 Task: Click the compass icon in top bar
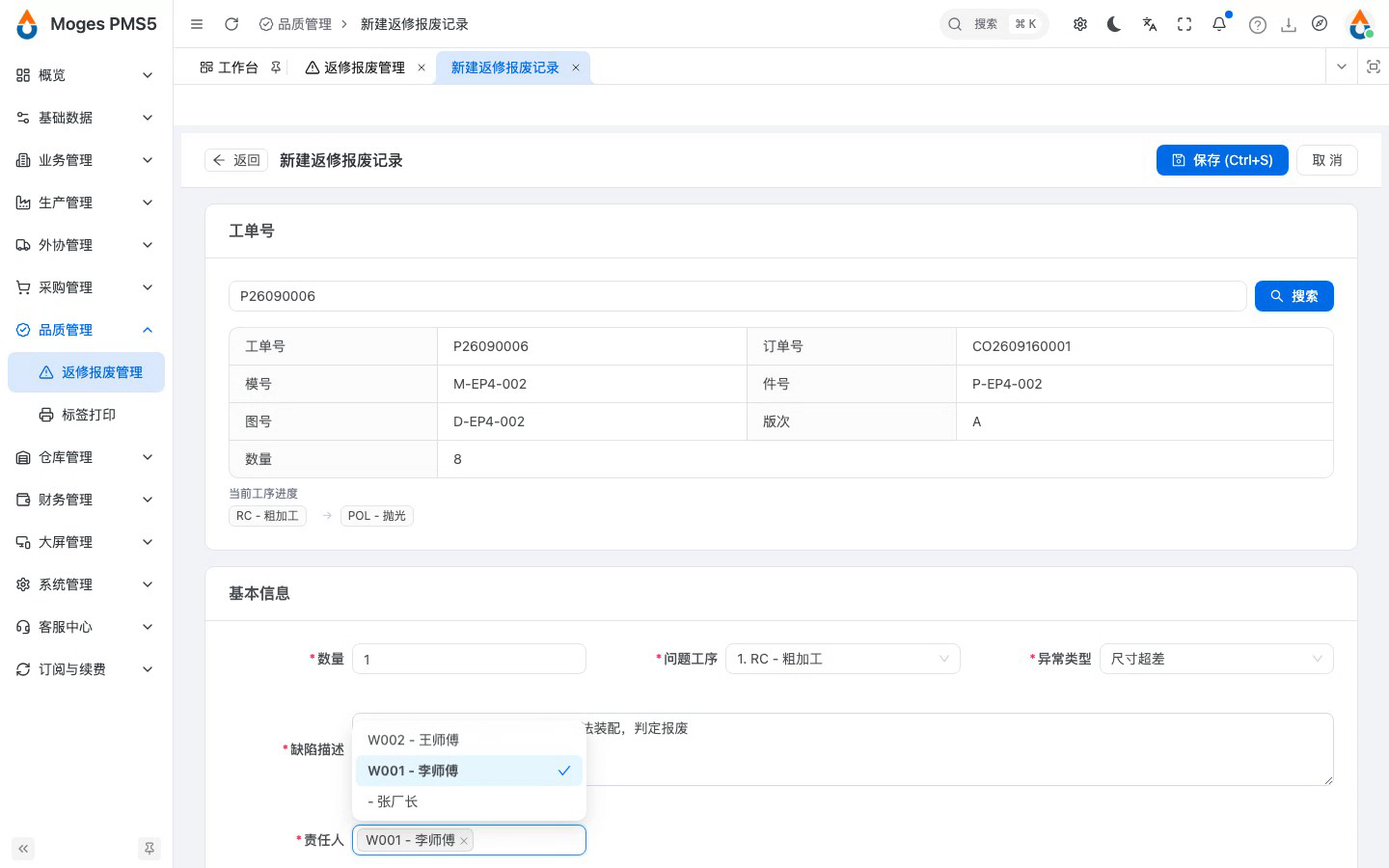(x=1320, y=24)
